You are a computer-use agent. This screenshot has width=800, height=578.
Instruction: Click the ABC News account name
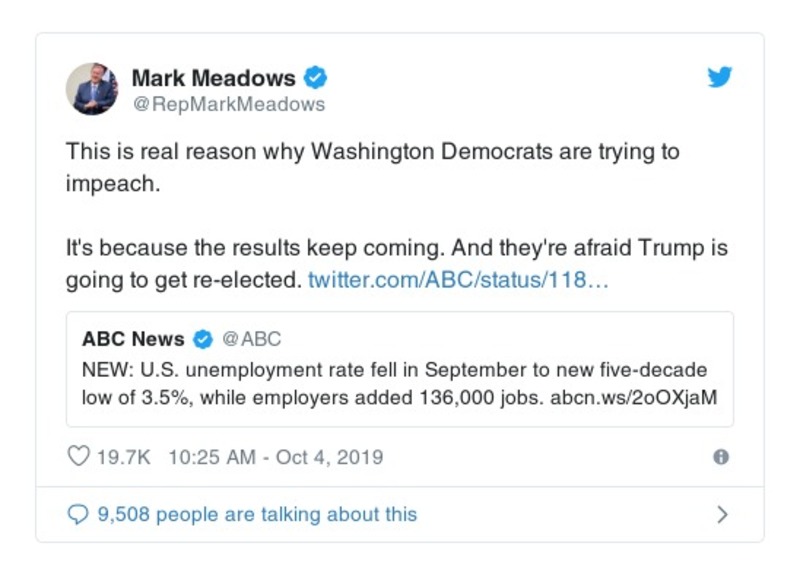[x=133, y=338]
